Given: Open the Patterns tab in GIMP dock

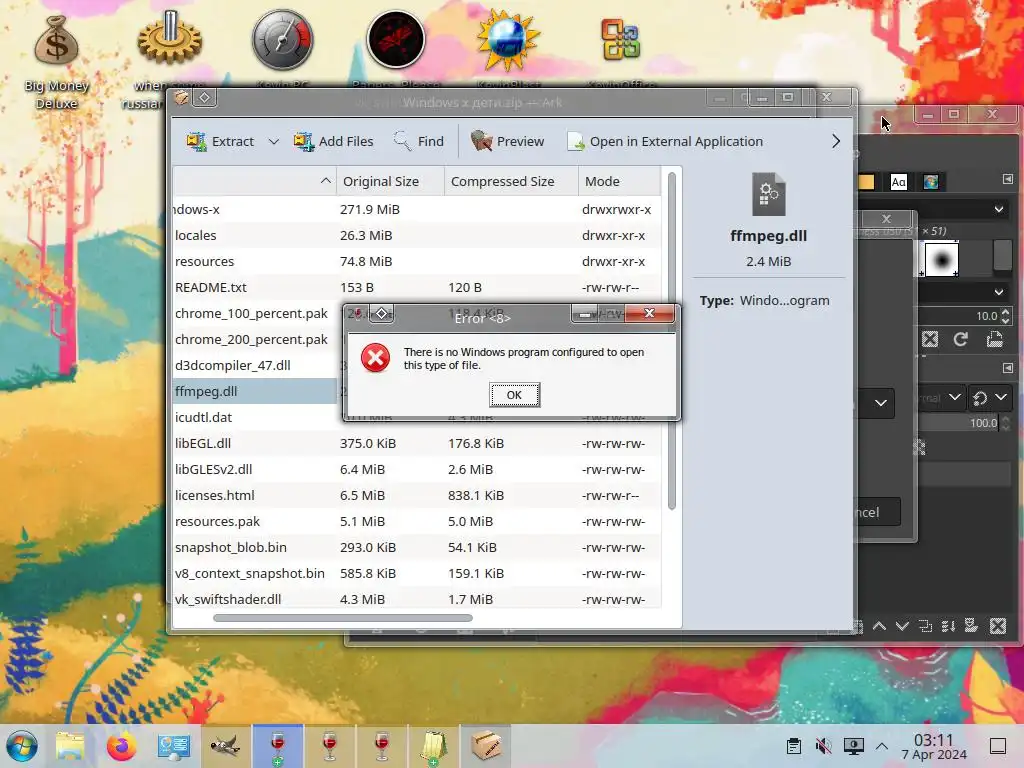Looking at the screenshot, I should click(x=866, y=182).
